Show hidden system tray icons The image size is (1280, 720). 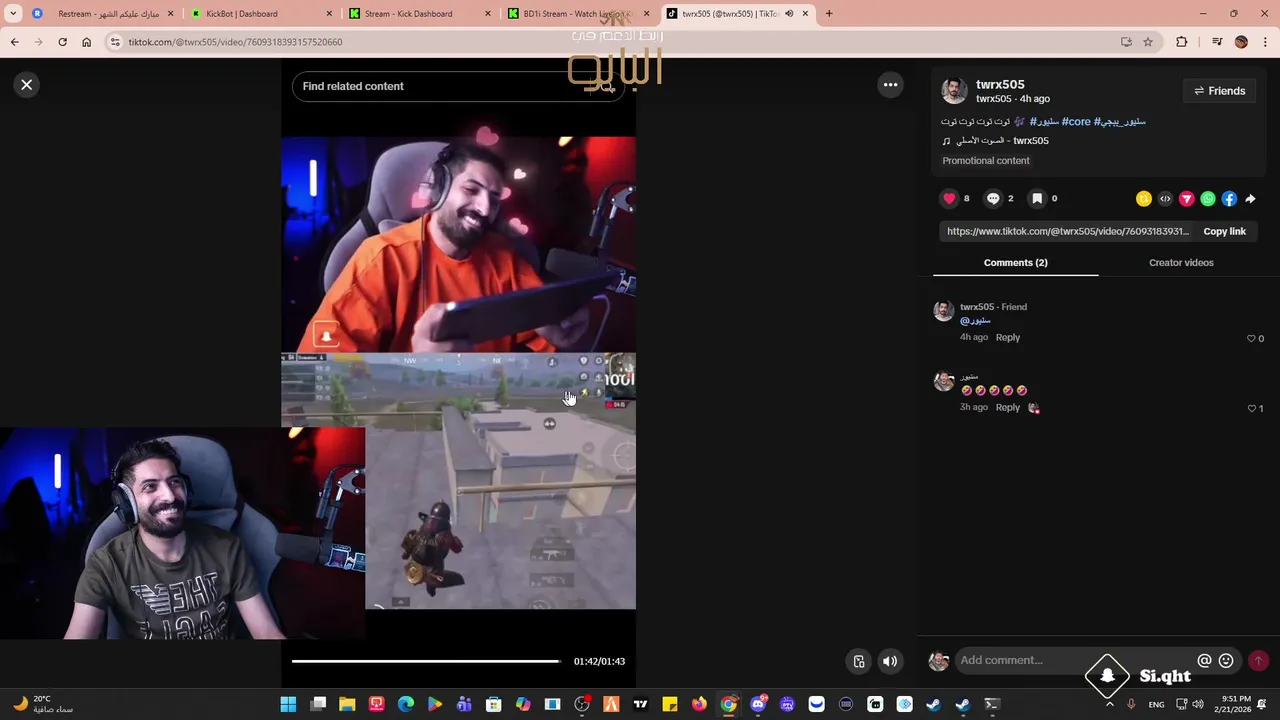[1109, 705]
